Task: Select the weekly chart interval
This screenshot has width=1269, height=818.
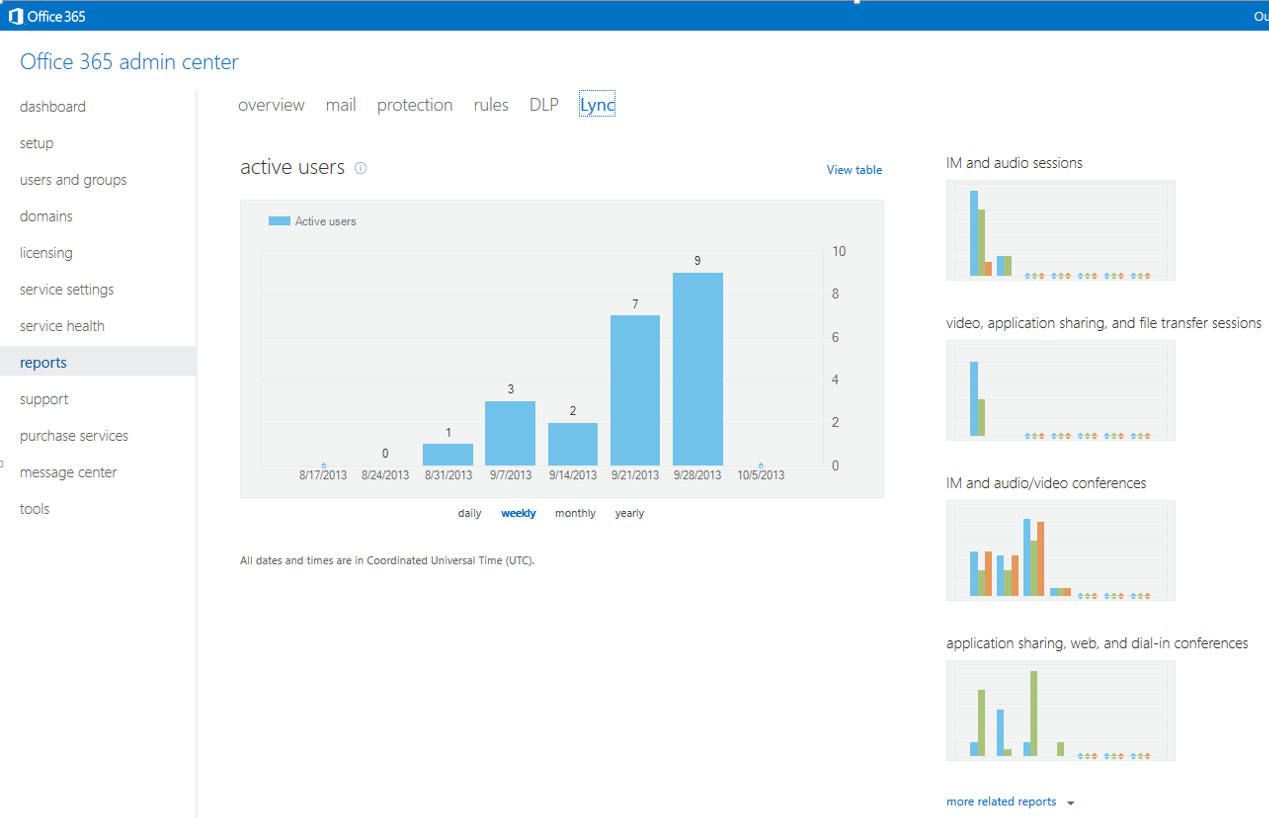Action: [518, 513]
